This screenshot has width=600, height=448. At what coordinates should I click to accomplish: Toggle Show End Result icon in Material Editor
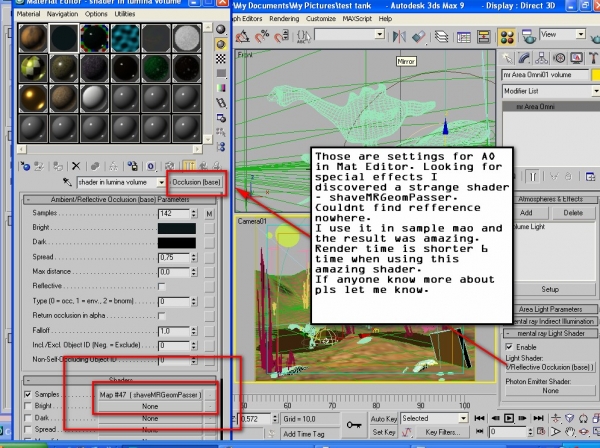tap(189, 166)
